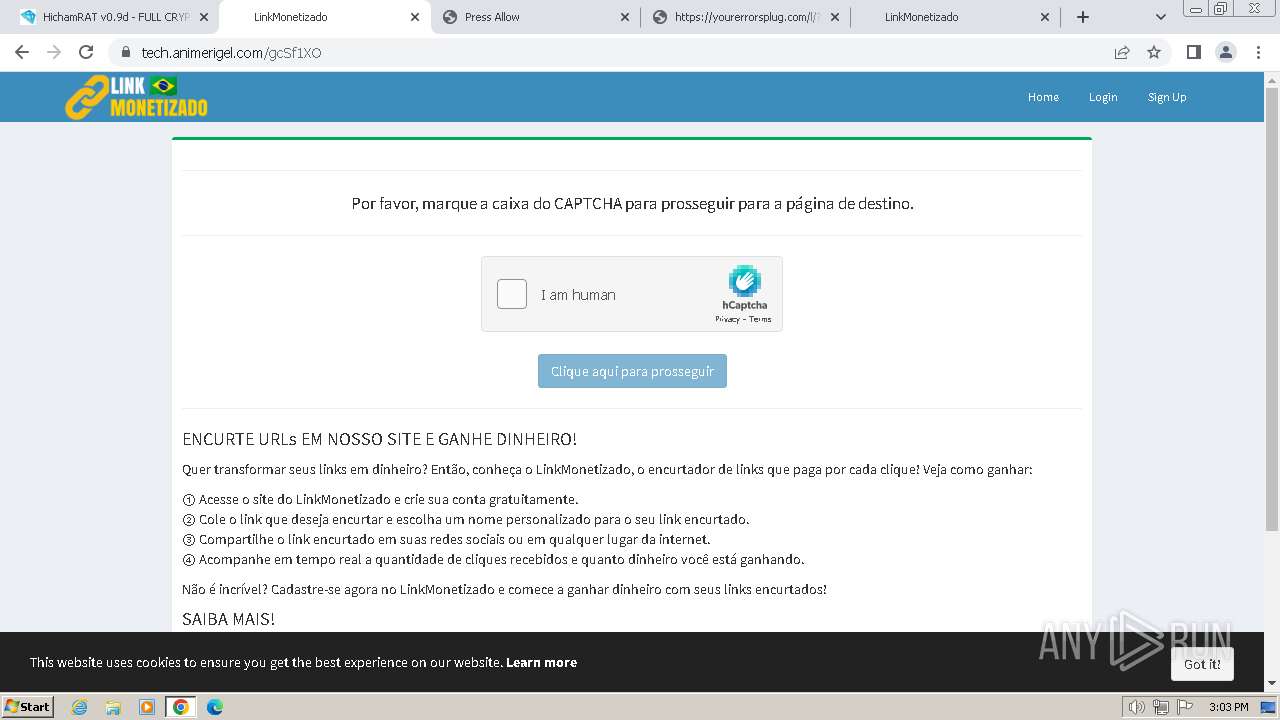Expand the tab search chevron
Viewport: 1280px width, 720px height.
click(1160, 17)
